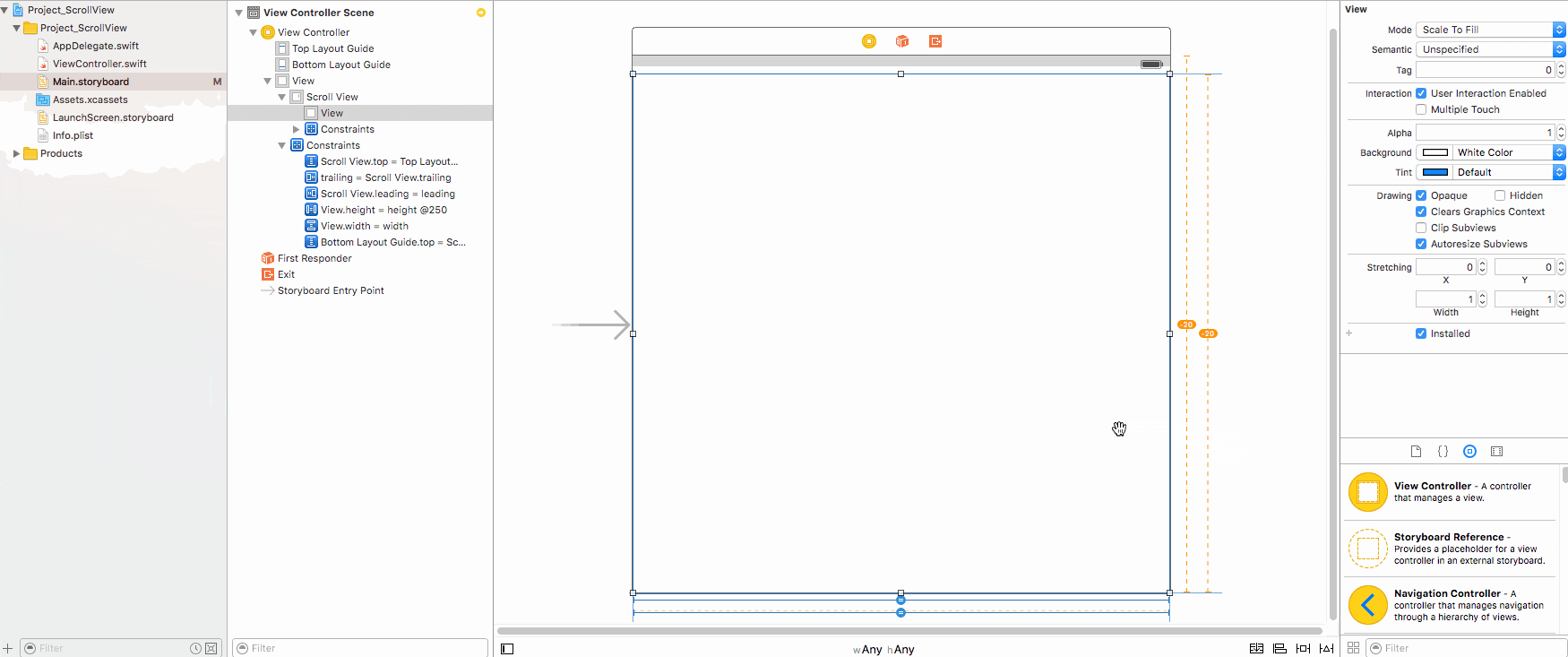Select First Responder in outline
The image size is (1568, 657).
point(314,258)
